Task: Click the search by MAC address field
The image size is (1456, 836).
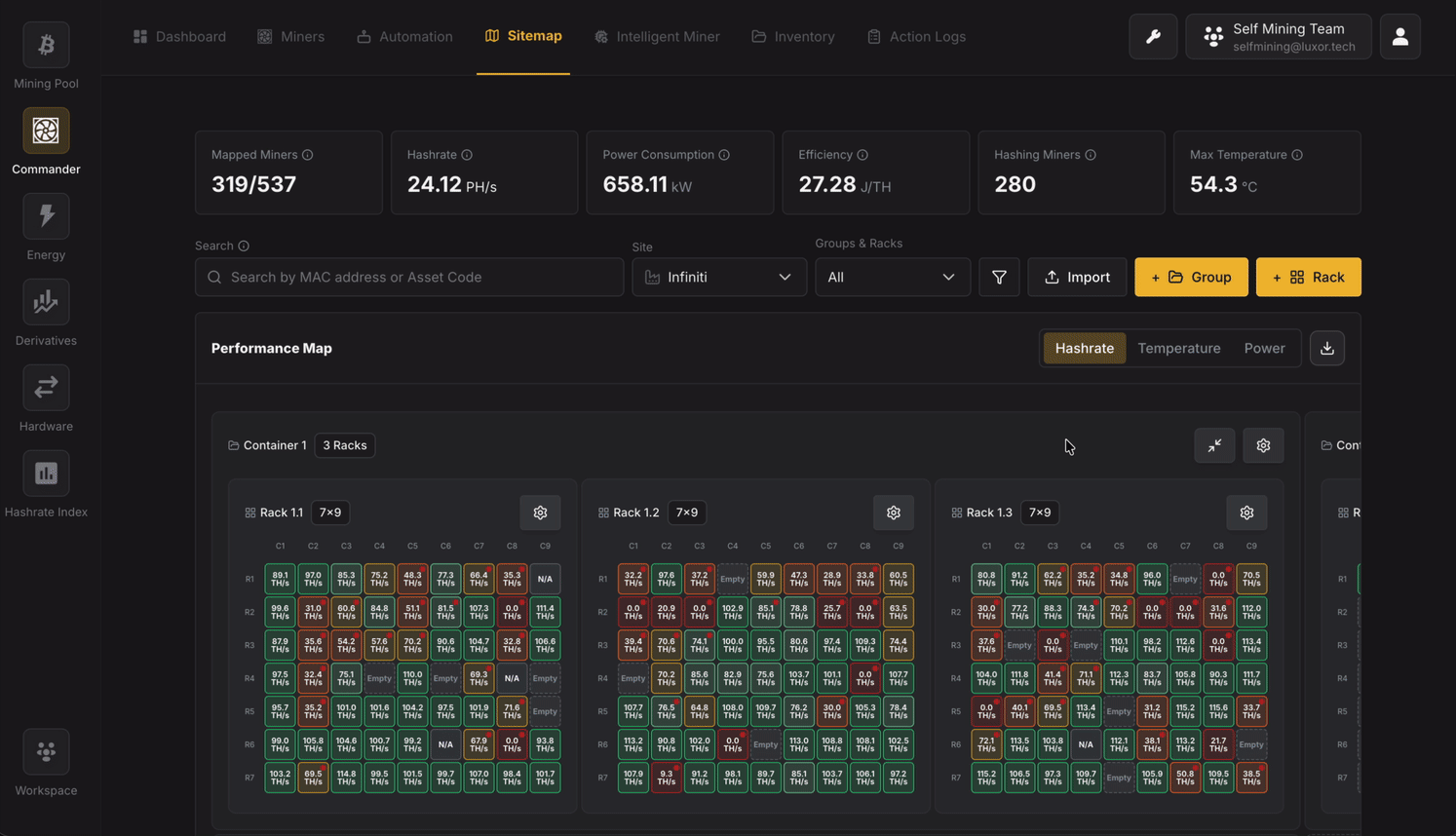Action: (409, 278)
